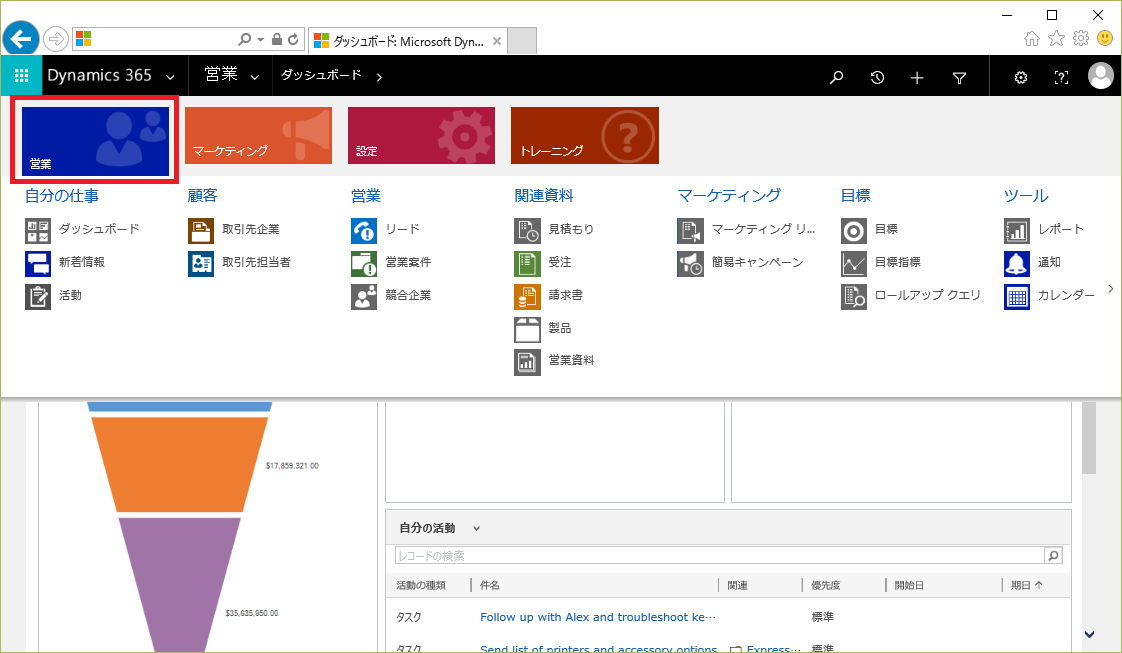Open the 自分の活動 view dropdown
Viewport: 1122px width, 653px height.
click(x=477, y=529)
